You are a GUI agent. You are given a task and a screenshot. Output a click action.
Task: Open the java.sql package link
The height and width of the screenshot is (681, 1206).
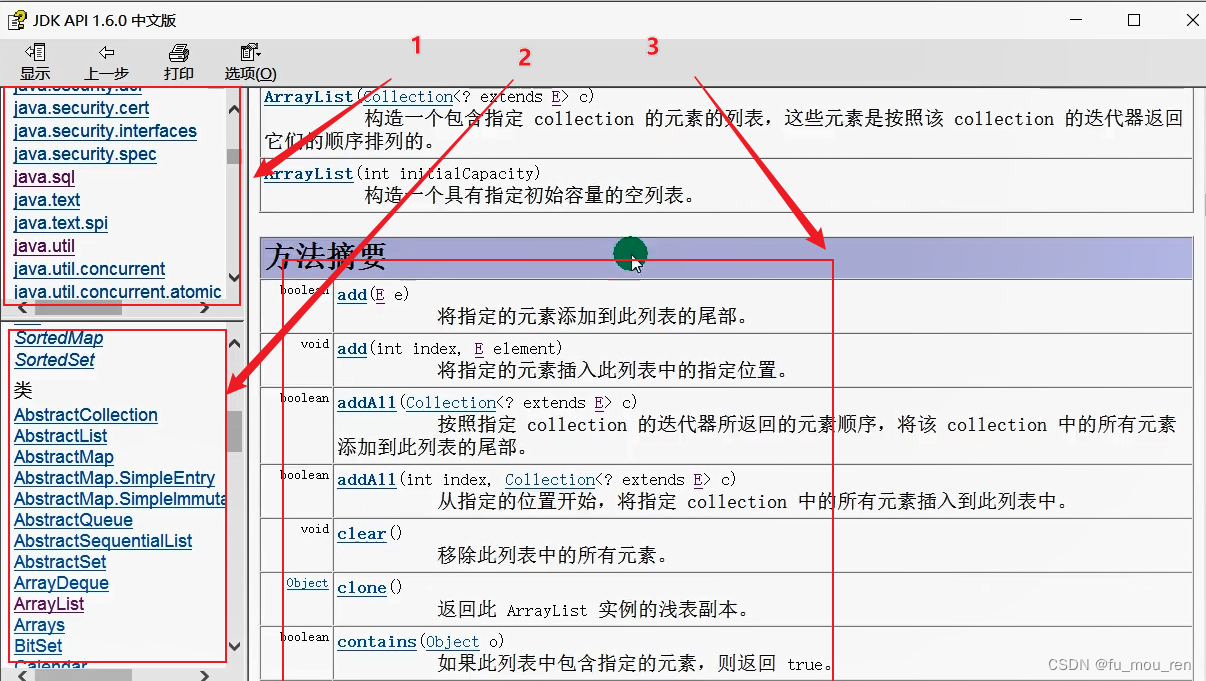click(x=44, y=176)
